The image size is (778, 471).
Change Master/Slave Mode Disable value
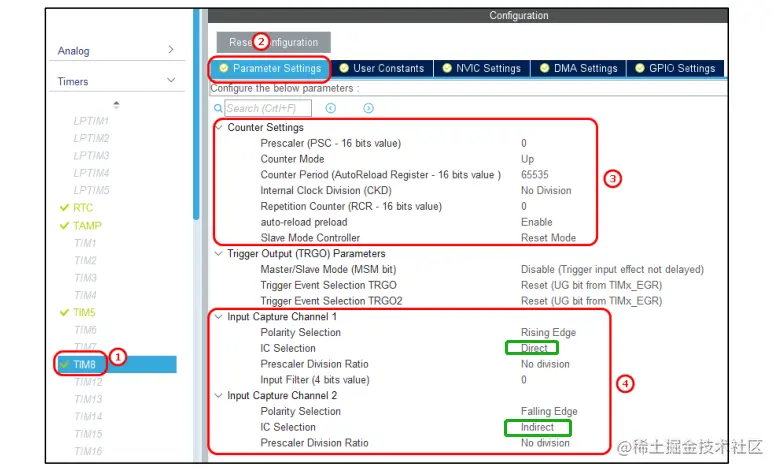point(612,269)
